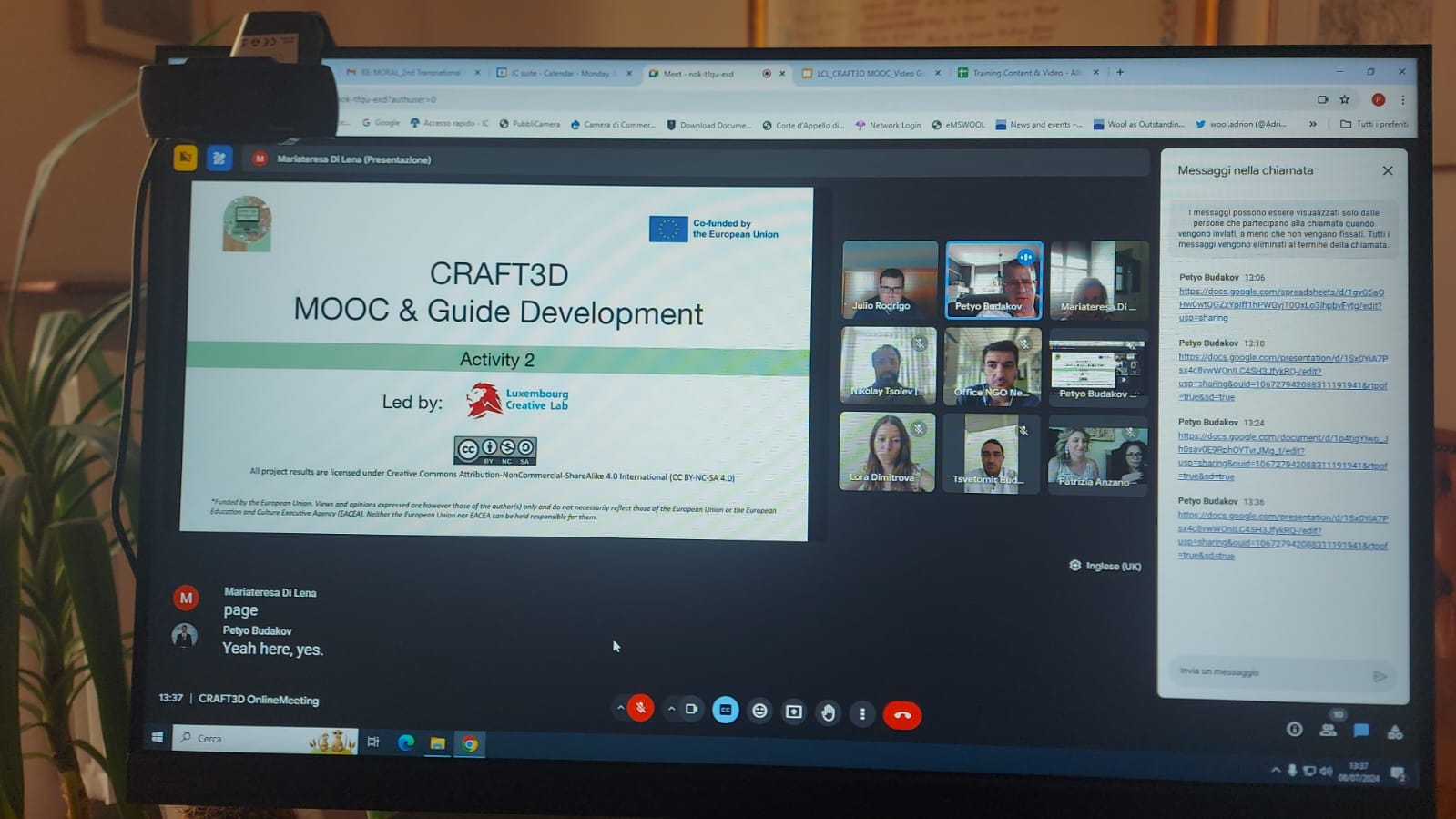Open Tutti i preferiti bookmarks folder
This screenshot has height=819, width=1456.
click(1373, 124)
